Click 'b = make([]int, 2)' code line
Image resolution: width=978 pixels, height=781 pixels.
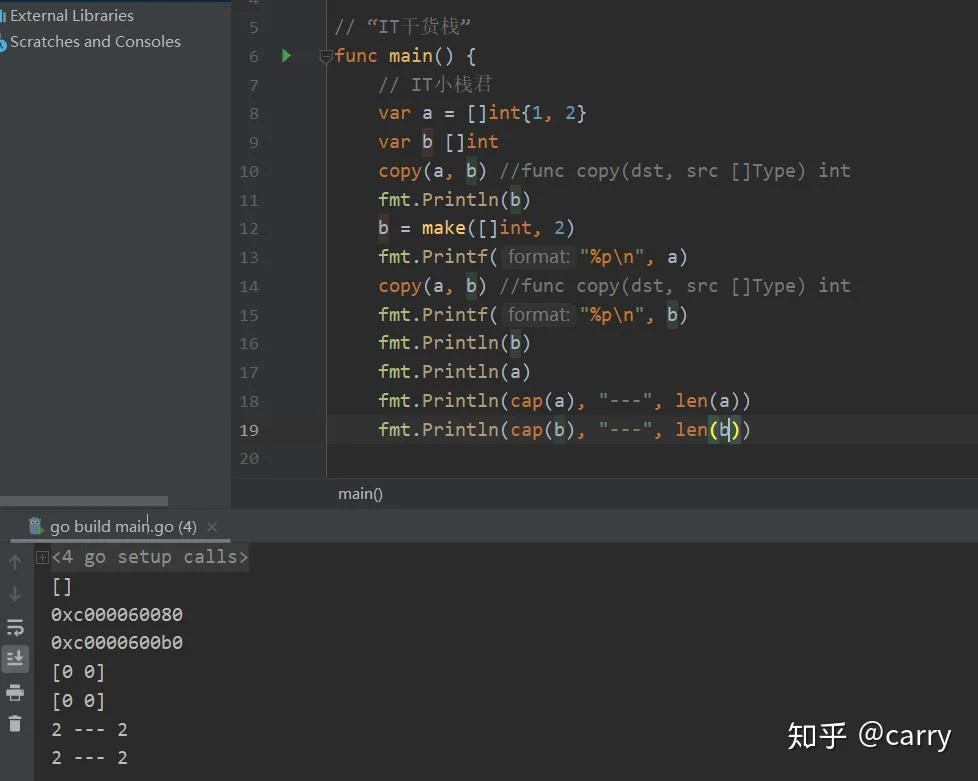pyautogui.click(x=476, y=228)
